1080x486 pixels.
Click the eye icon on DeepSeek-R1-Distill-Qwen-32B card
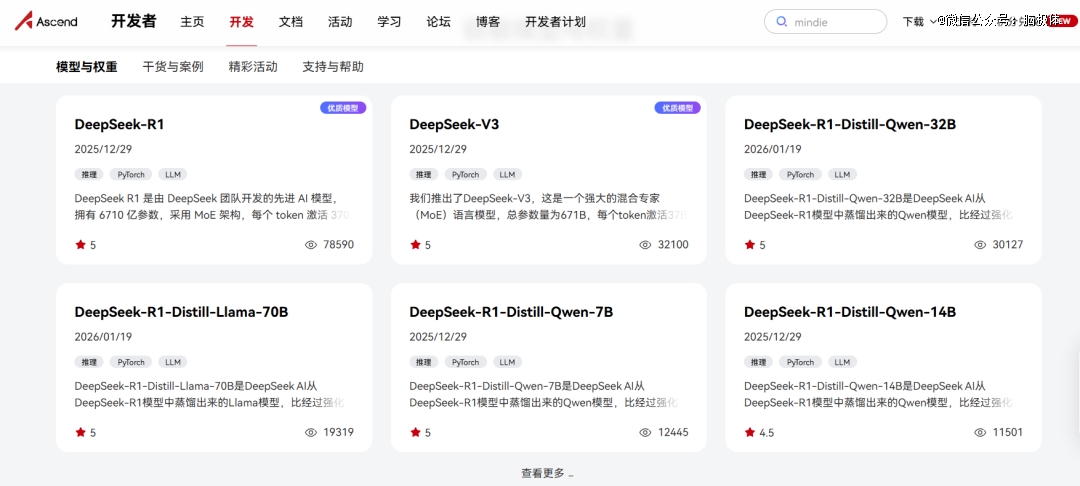[x=980, y=244]
